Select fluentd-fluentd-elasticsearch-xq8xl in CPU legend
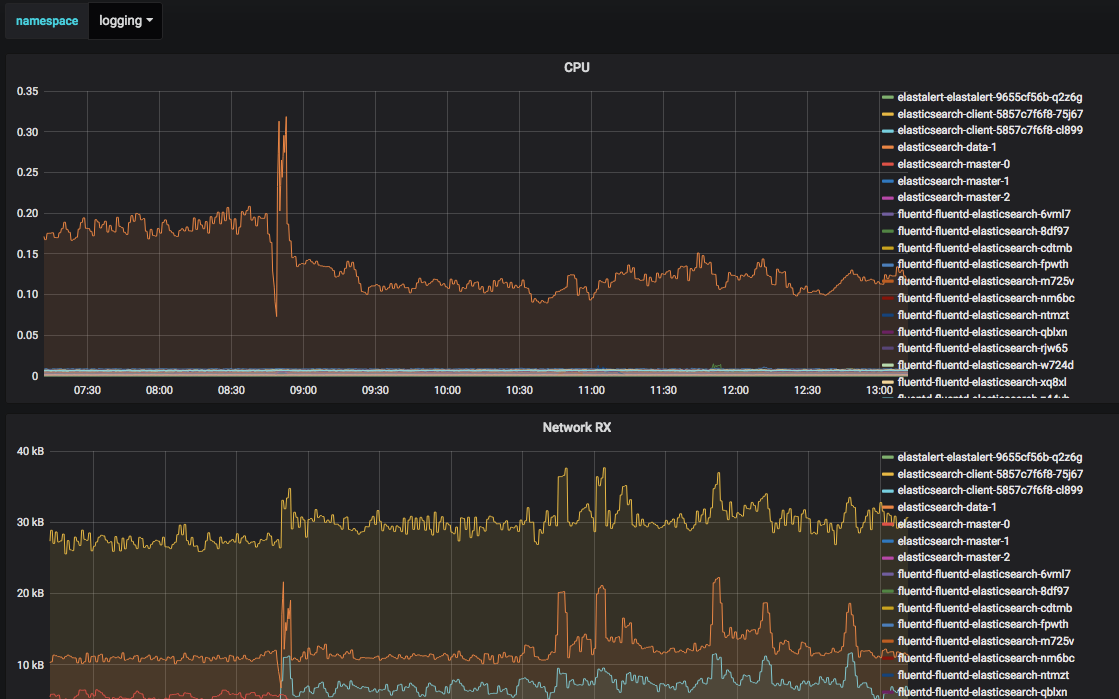 (x=981, y=383)
